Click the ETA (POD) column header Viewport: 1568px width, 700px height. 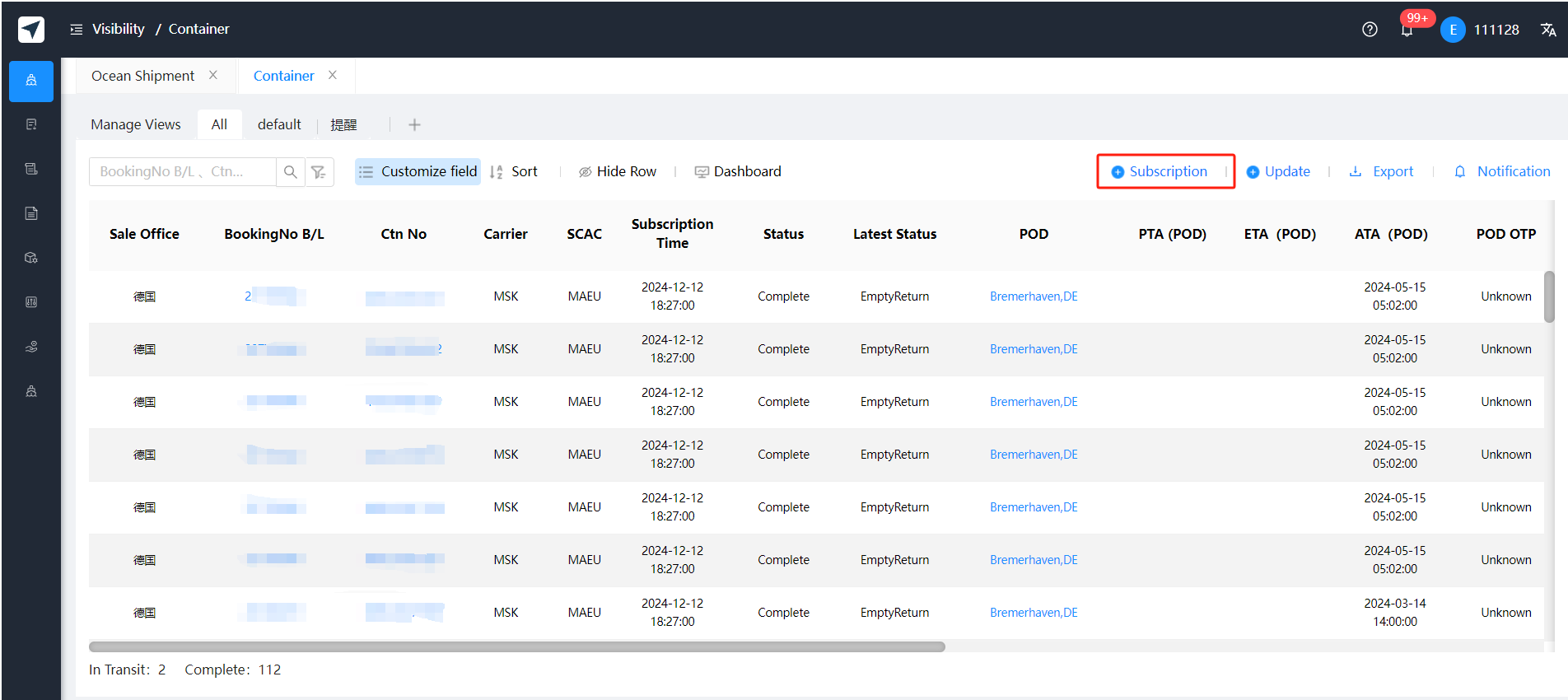pyautogui.click(x=1281, y=234)
